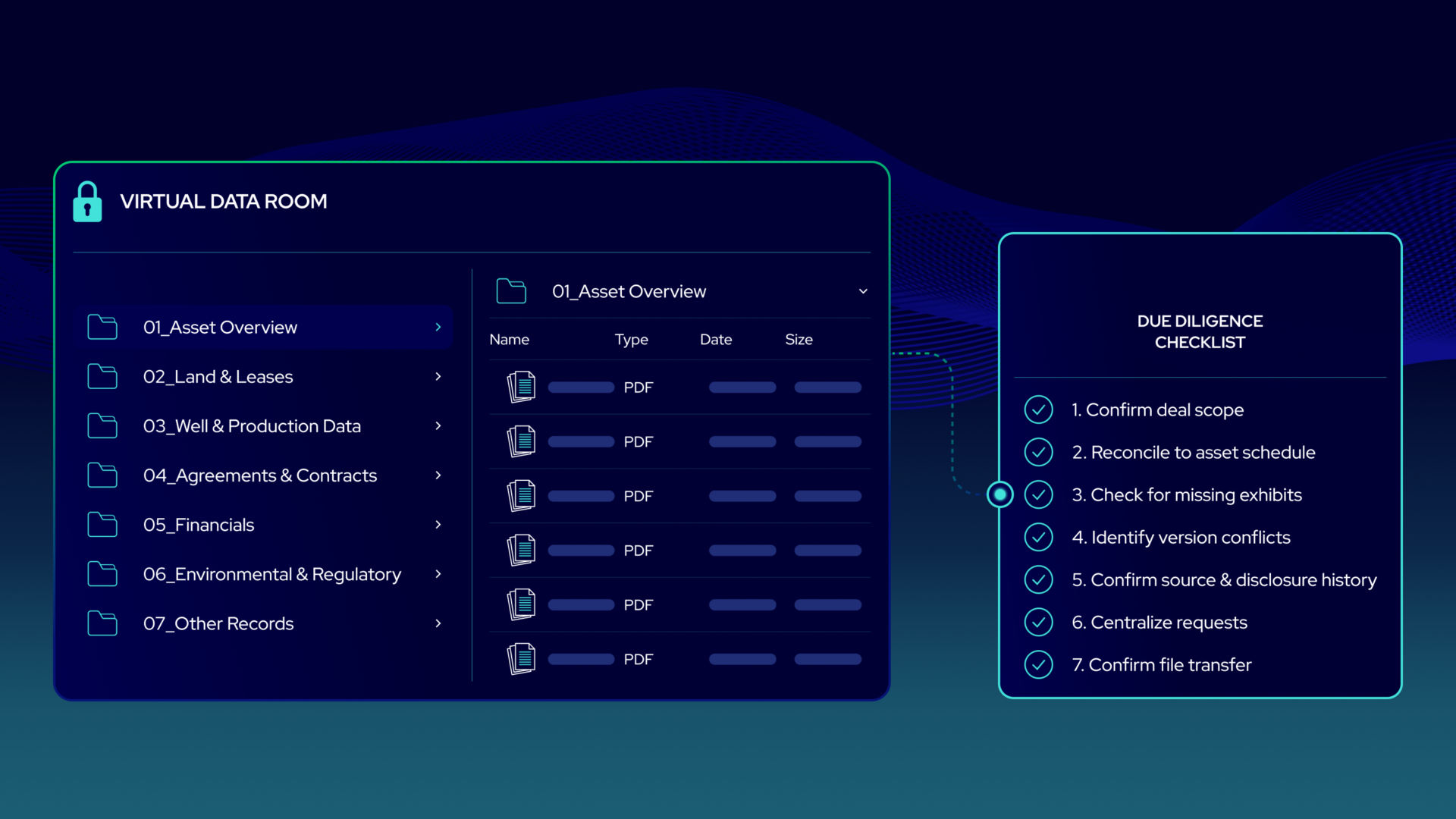This screenshot has height=819, width=1456.
Task: Open the sixth PDF document icon
Action: (x=521, y=659)
